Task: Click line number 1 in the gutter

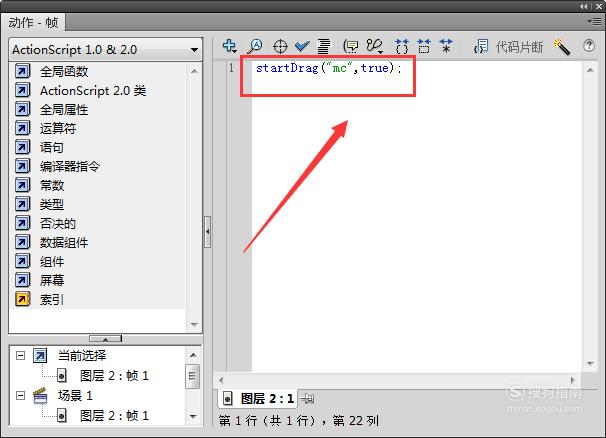Action: pos(231,68)
